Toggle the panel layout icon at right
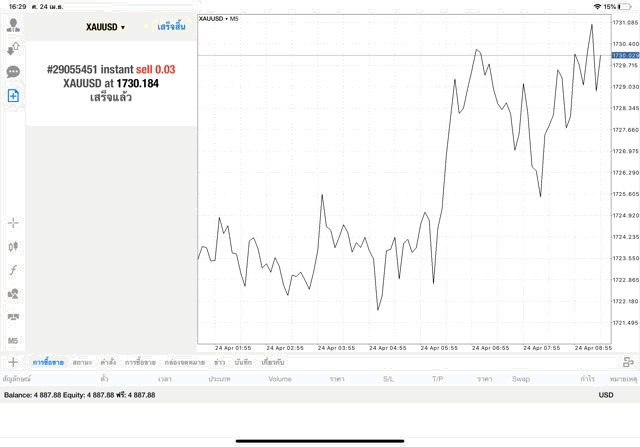 click(x=628, y=362)
